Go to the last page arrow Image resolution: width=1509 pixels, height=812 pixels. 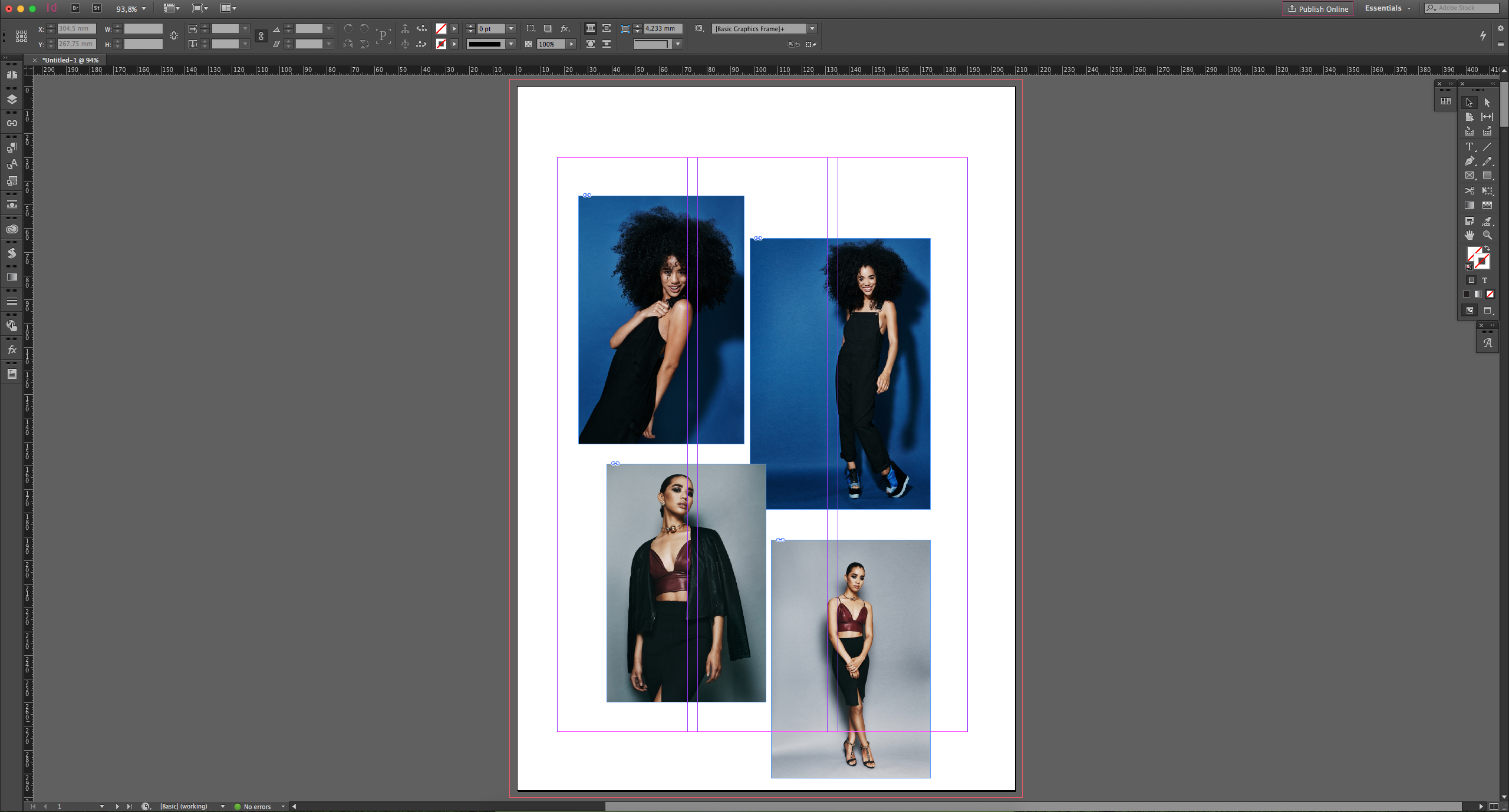click(129, 807)
